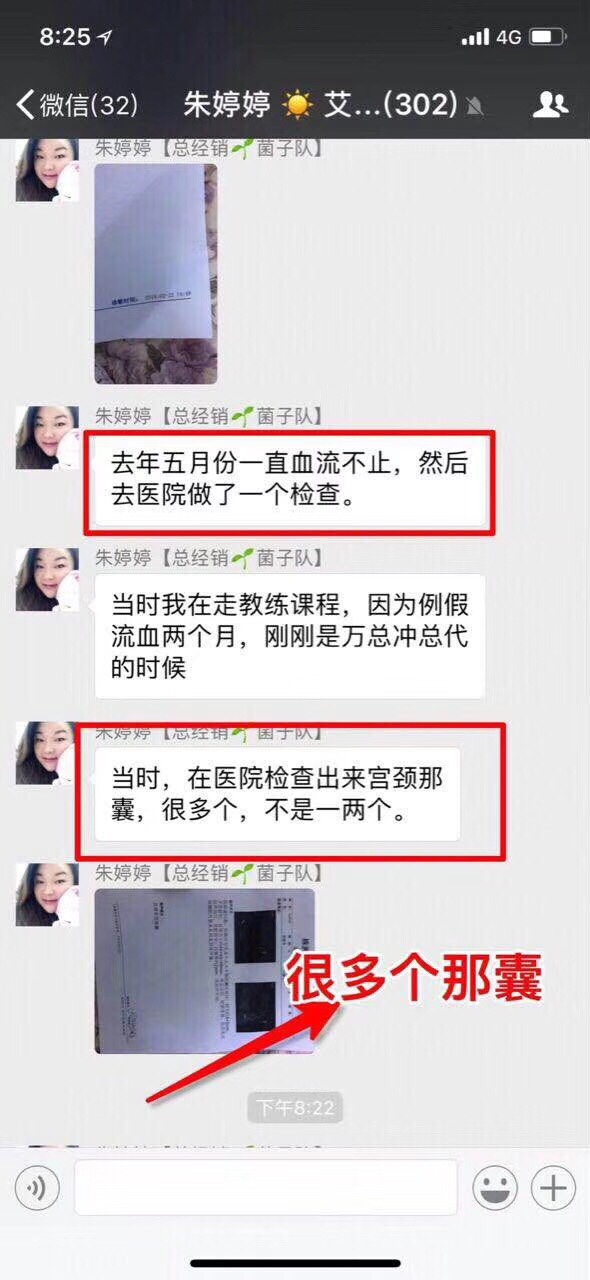Viewport: 590px width, 1280px height.
Task: Select the 当时我在走教练课程 message bubble
Action: coord(290,636)
